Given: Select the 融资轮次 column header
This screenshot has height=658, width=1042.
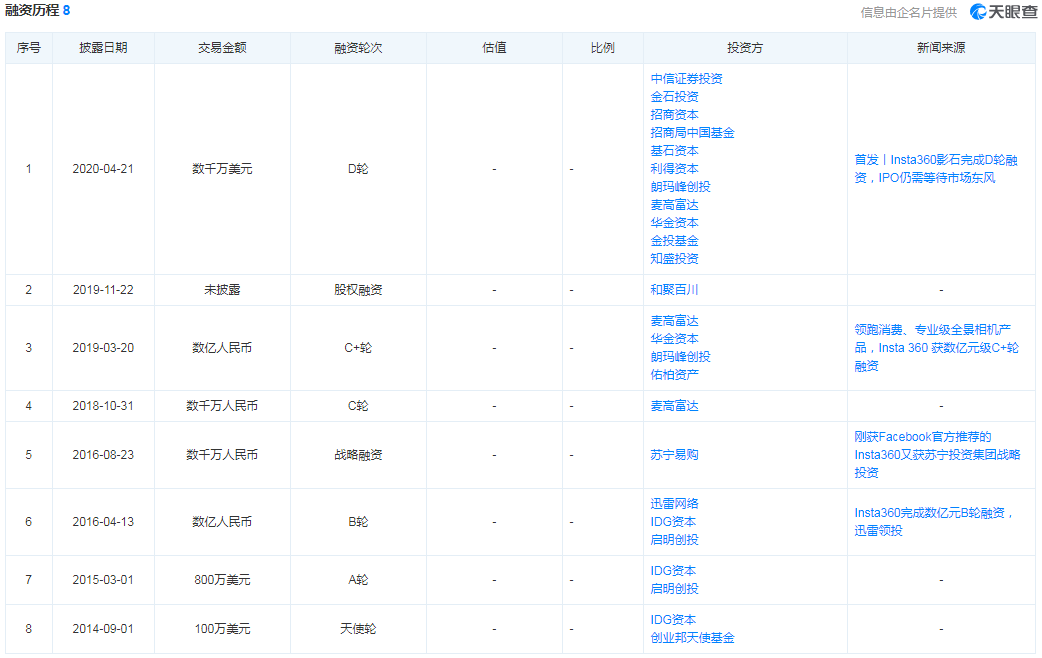Looking at the screenshot, I should coord(358,48).
